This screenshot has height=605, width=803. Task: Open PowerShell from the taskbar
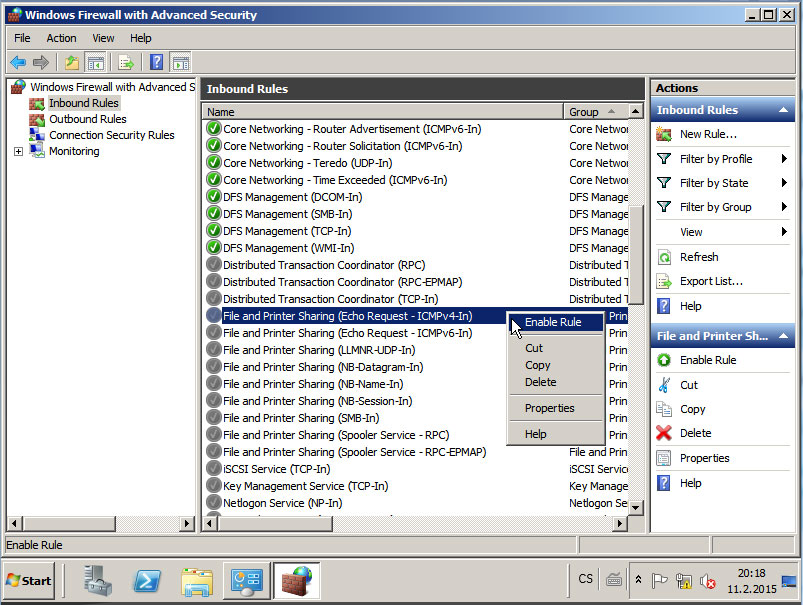149,580
